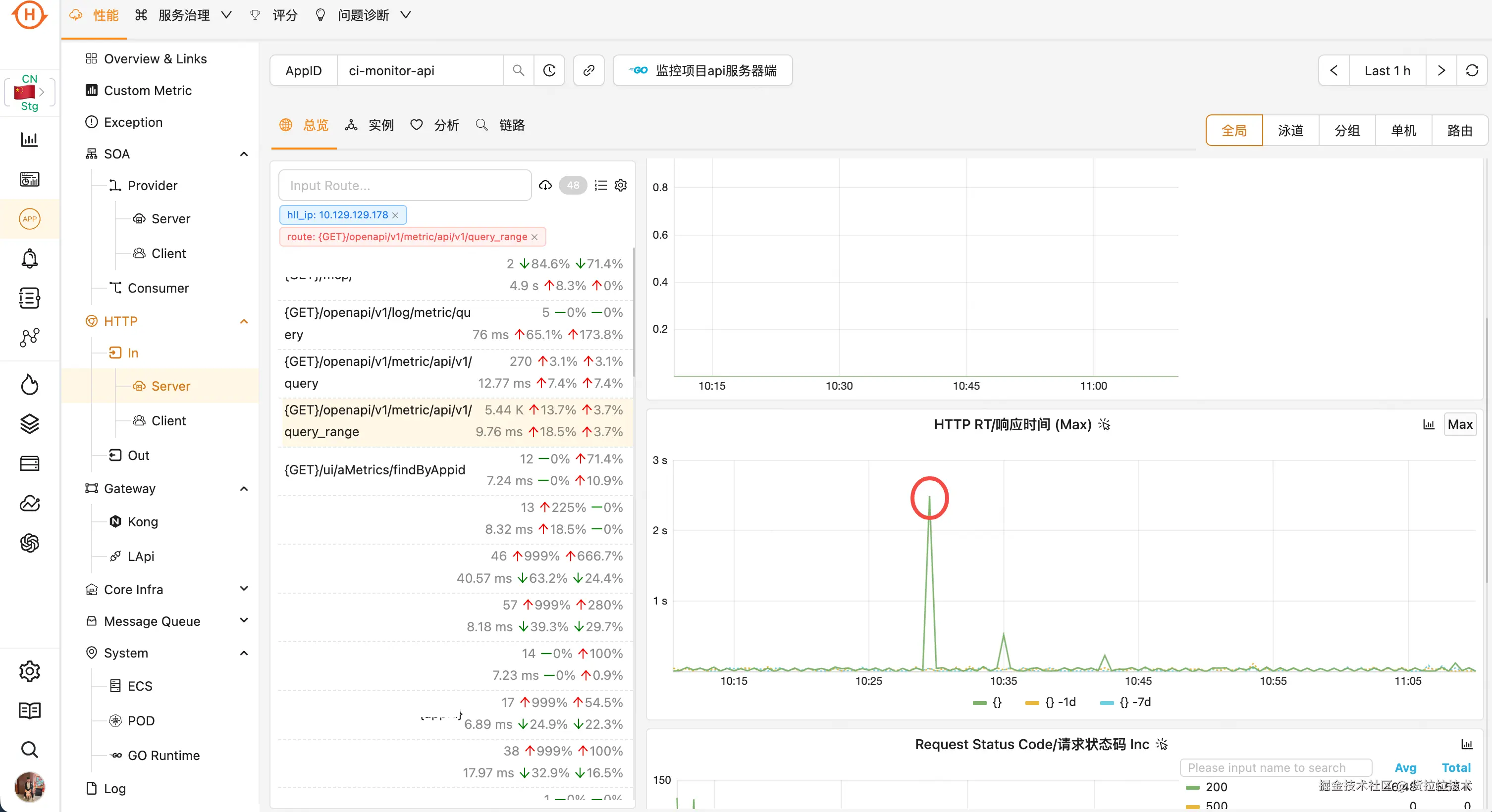Collapse the SOA menu section

point(244,154)
